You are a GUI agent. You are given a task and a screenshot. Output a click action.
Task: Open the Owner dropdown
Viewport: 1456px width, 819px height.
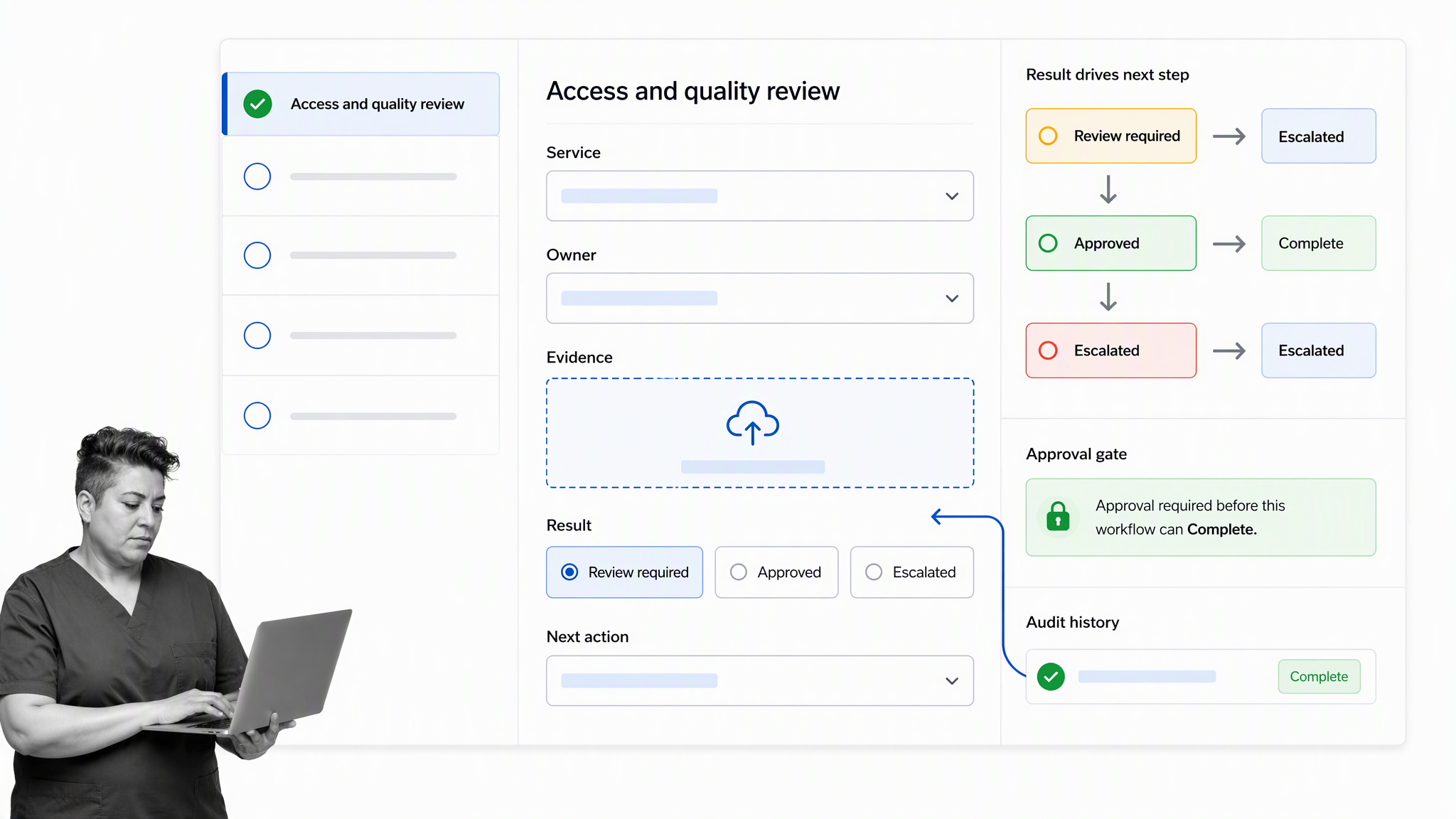[x=760, y=298]
